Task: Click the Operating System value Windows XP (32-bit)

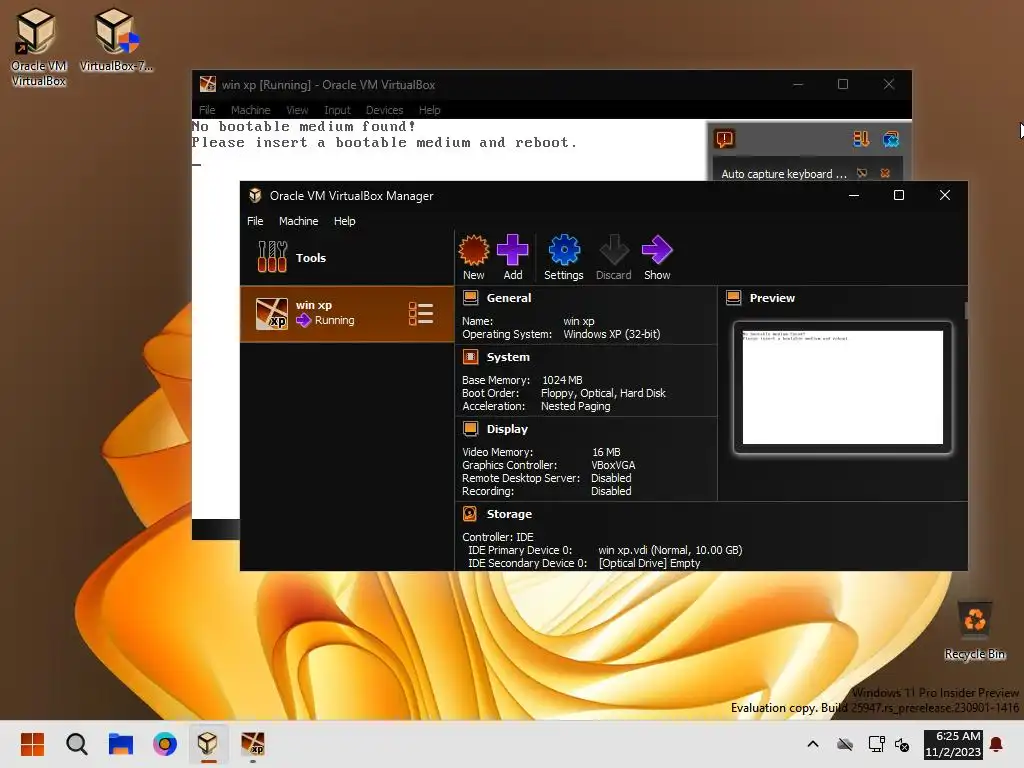Action: 611,334
